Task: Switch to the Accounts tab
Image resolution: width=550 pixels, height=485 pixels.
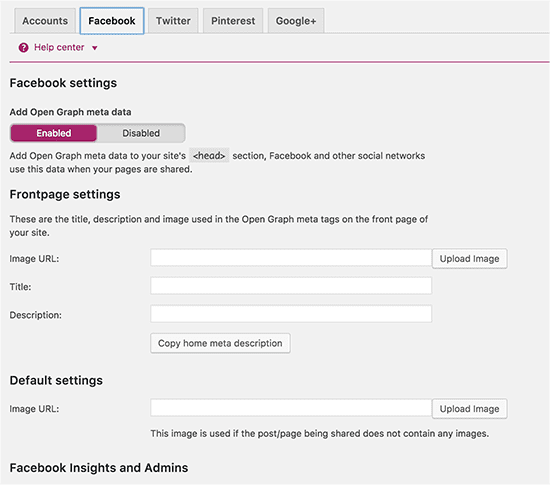Action: 45,21
